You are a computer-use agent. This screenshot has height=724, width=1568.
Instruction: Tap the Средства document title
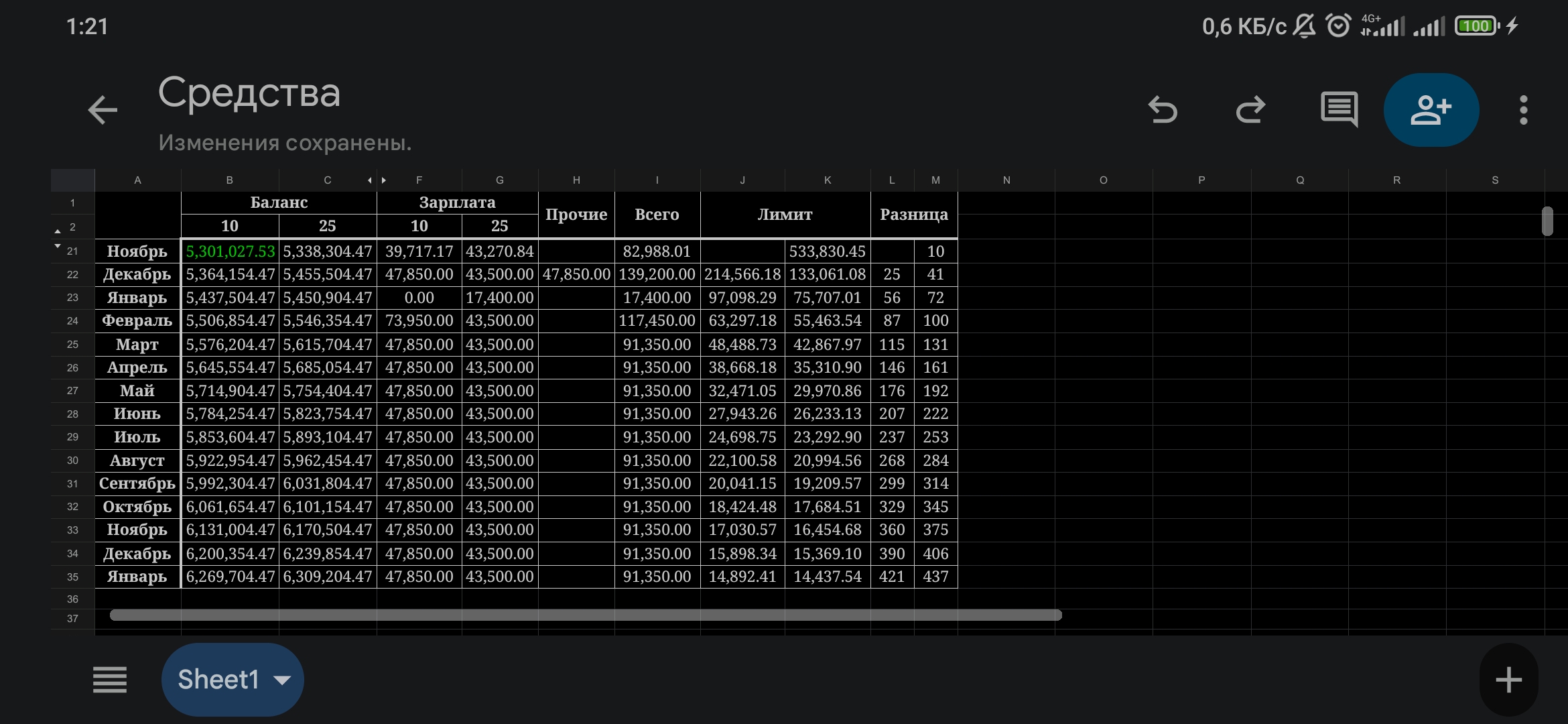coord(249,93)
